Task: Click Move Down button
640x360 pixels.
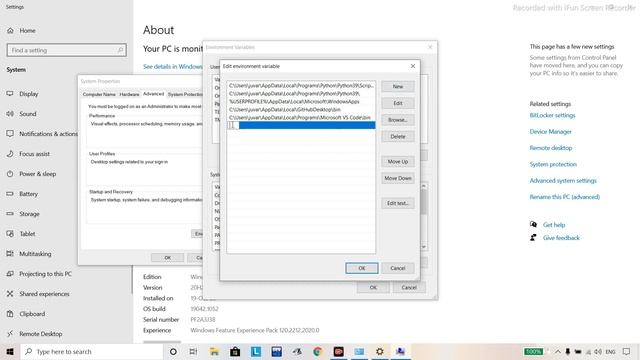Action: click(398, 178)
